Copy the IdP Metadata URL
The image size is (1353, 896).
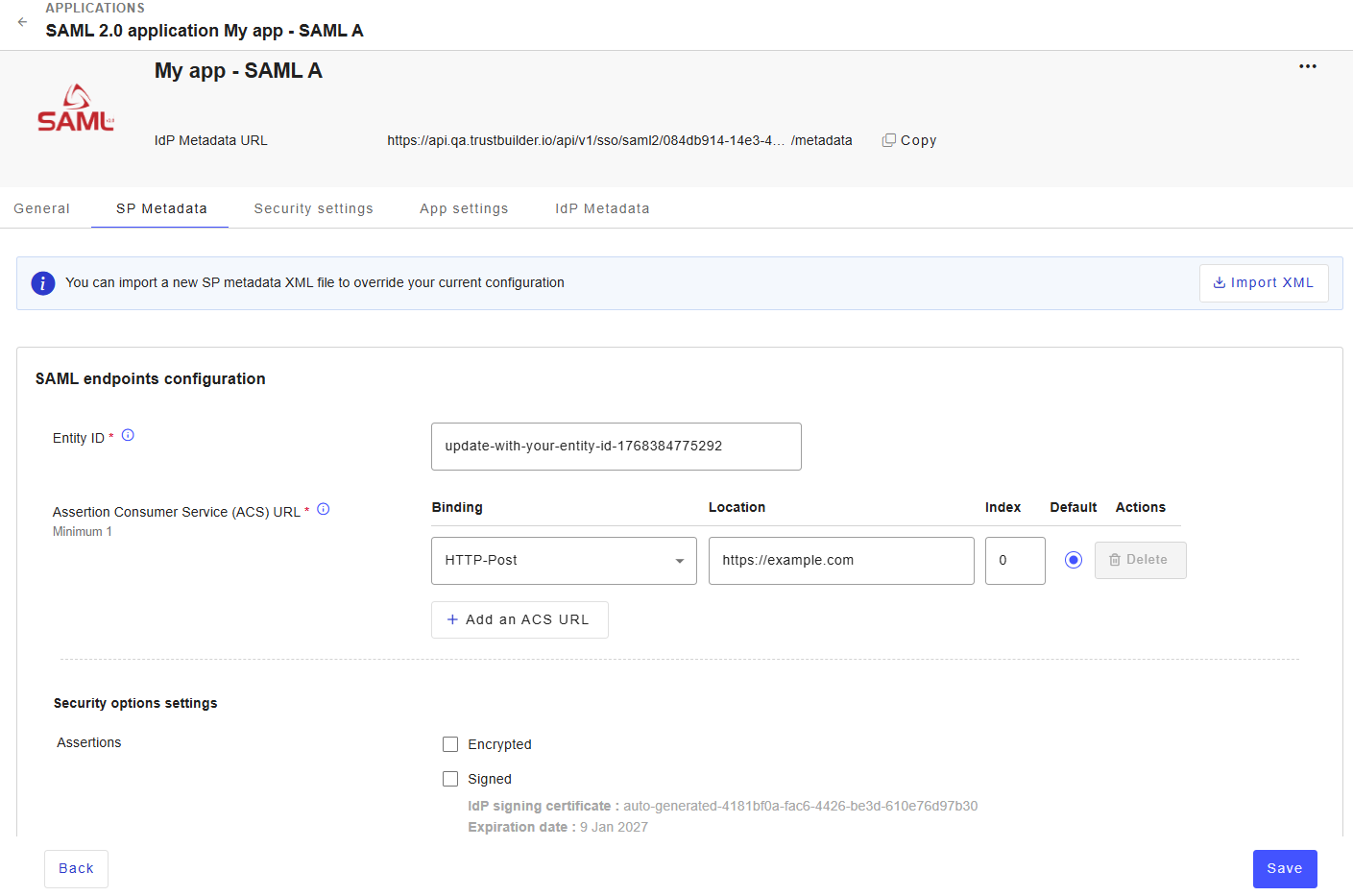[x=908, y=140]
